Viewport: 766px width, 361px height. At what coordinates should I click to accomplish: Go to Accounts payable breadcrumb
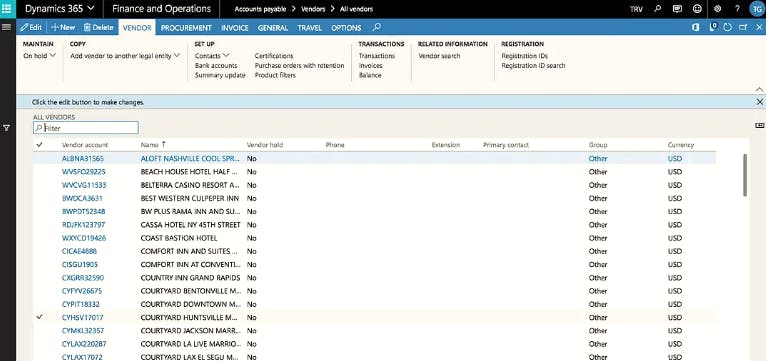point(260,9)
